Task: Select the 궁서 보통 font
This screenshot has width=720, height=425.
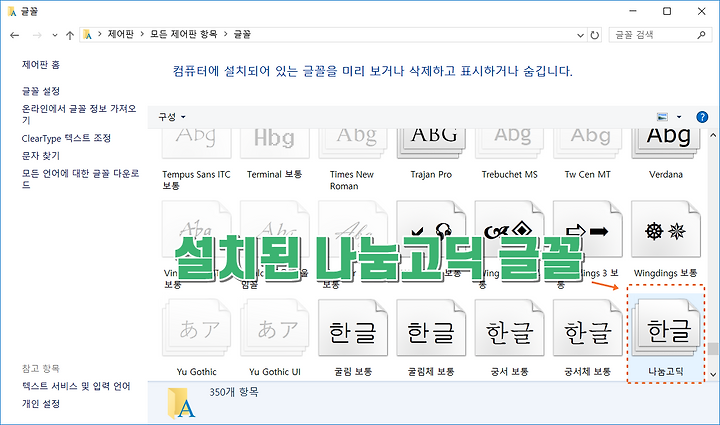Action: coord(509,338)
